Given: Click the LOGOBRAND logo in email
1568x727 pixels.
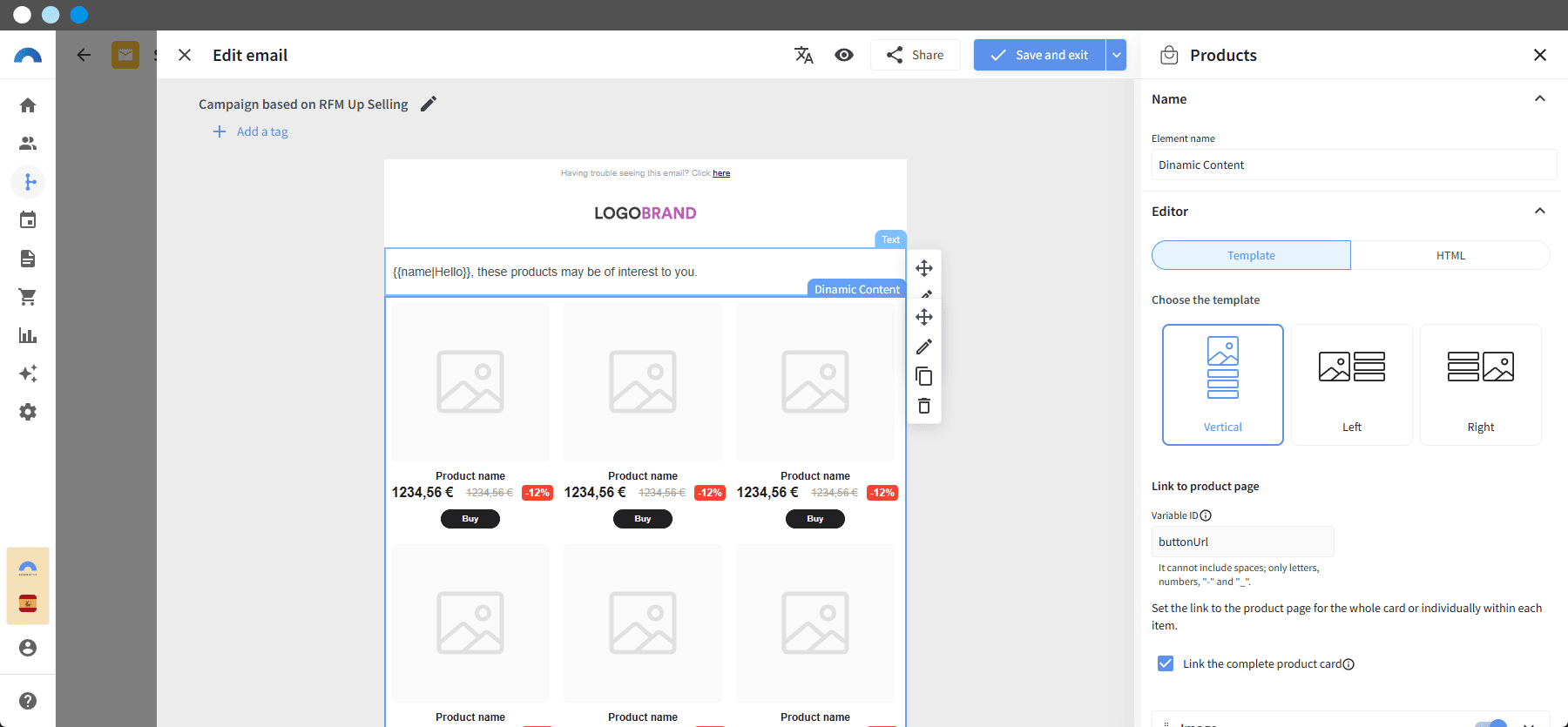Looking at the screenshot, I should (x=645, y=213).
